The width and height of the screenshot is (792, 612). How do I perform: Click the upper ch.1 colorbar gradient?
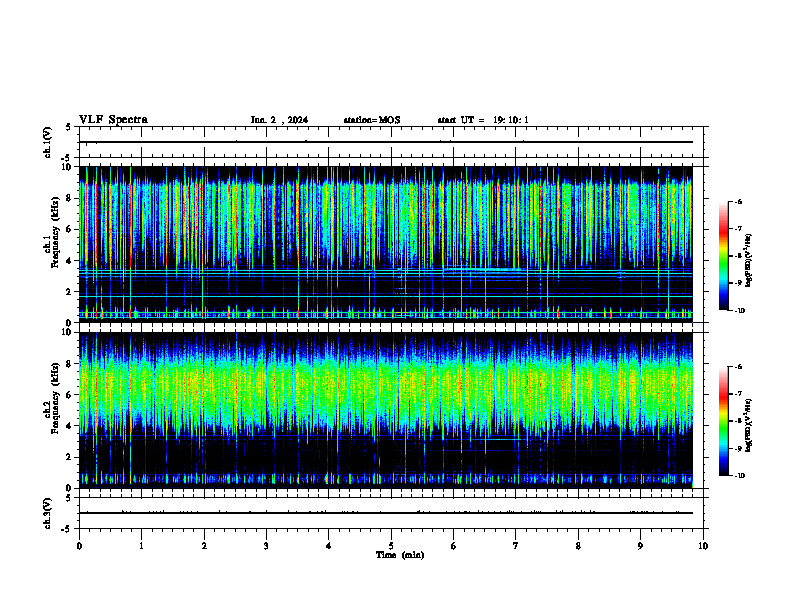pos(723,256)
